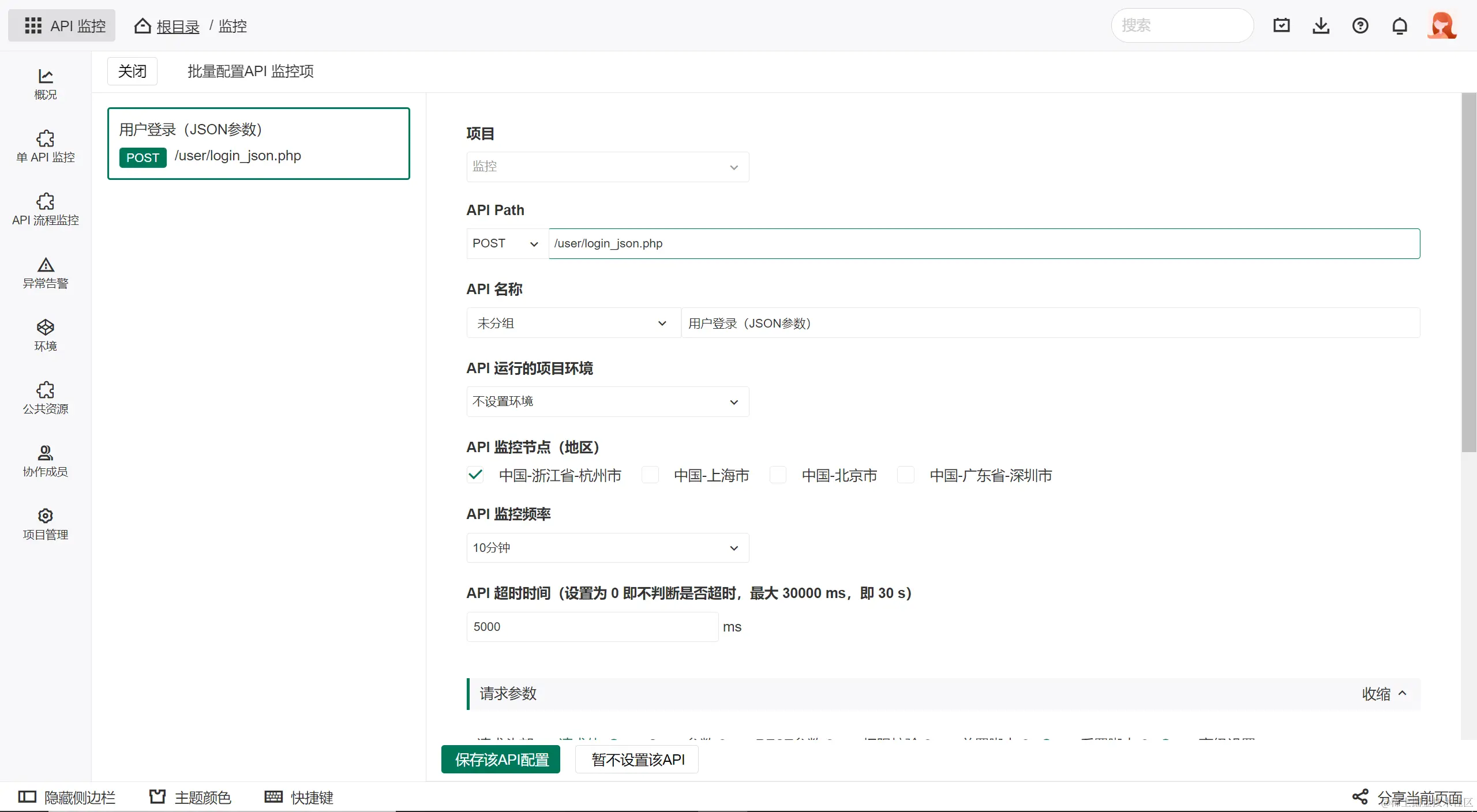The height and width of the screenshot is (812, 1477).
Task: Open 项目管理 settings in sidebar
Action: tap(46, 524)
